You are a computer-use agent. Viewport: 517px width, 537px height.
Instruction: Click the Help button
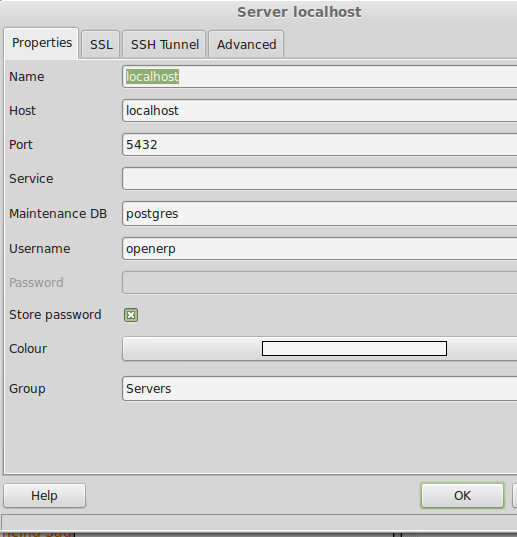45,496
